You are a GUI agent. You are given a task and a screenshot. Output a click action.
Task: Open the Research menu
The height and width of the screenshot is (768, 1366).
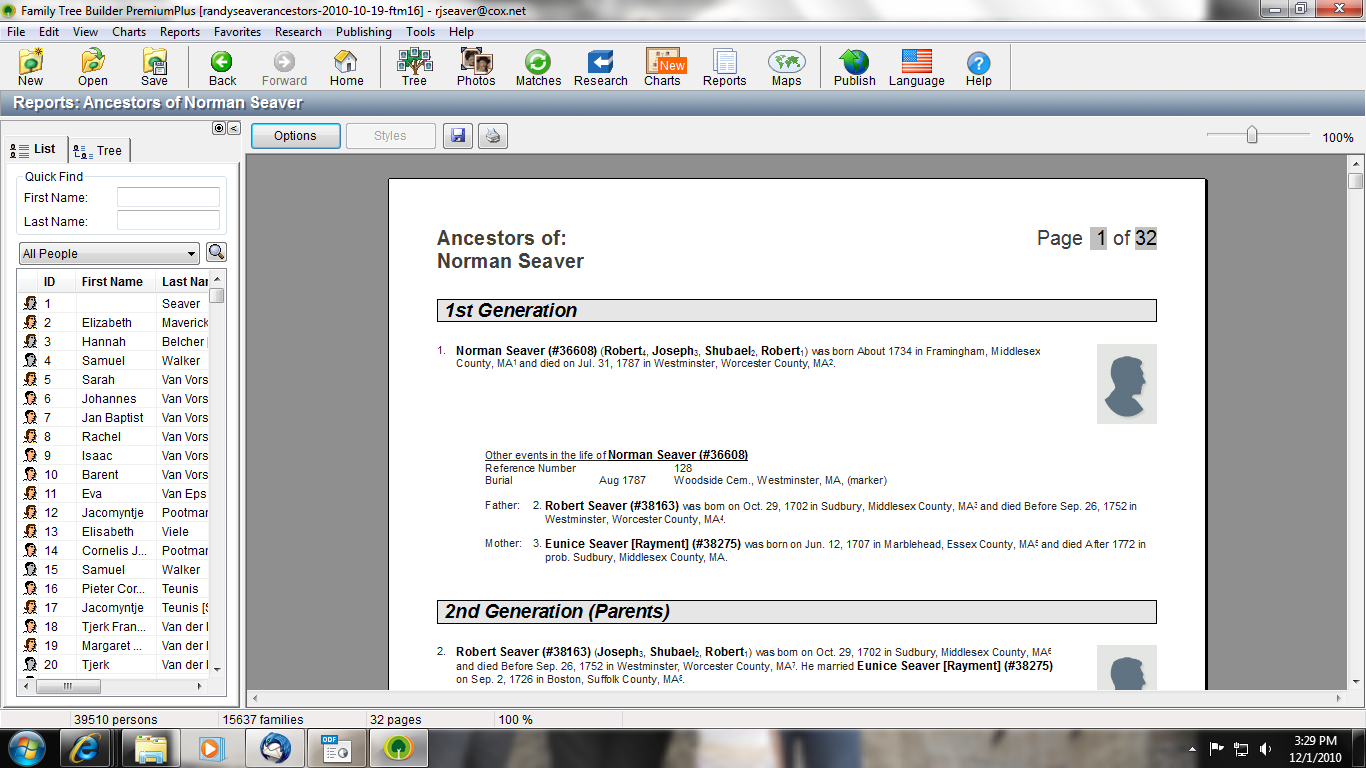tap(298, 32)
